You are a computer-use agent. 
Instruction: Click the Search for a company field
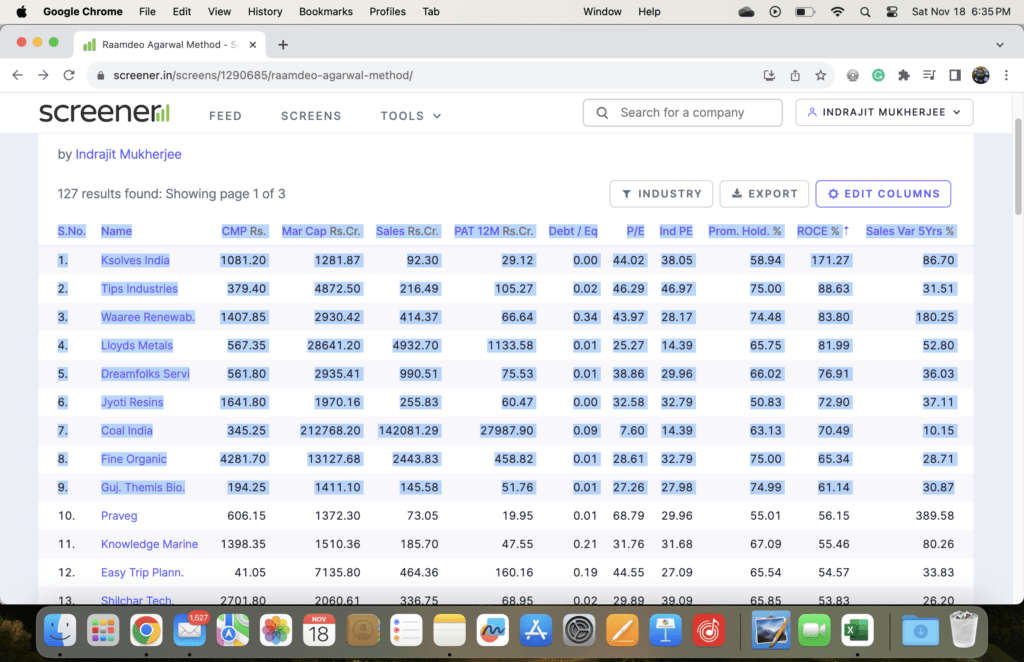point(682,112)
